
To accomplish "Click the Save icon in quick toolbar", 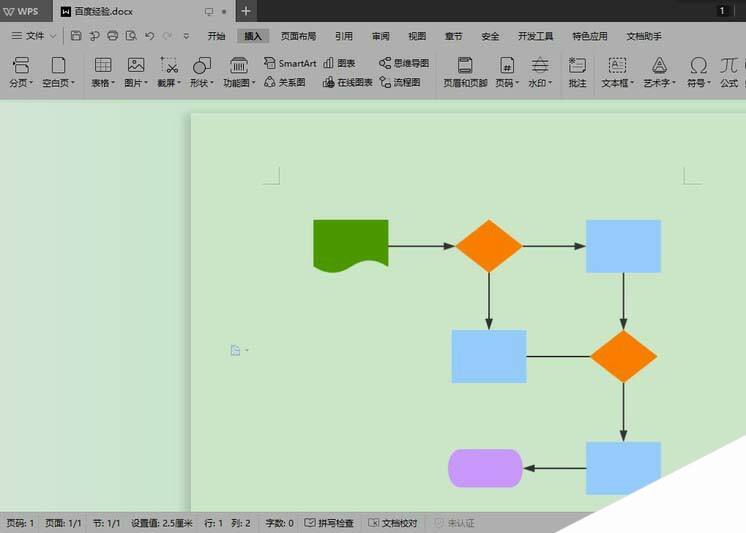I will click(x=76, y=36).
